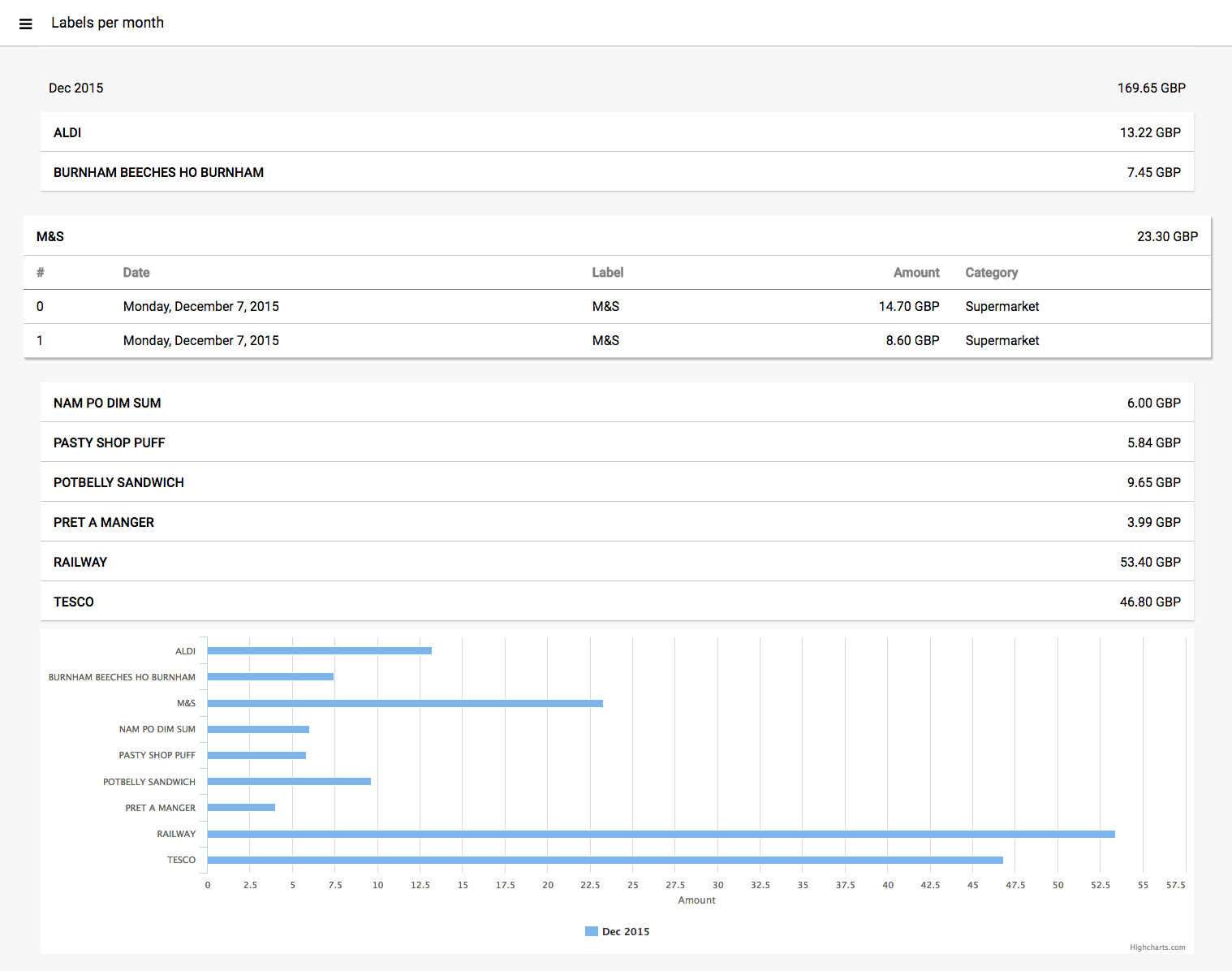
Task: Click the POTBELLY SANDWICH chart bar
Action: (289, 781)
